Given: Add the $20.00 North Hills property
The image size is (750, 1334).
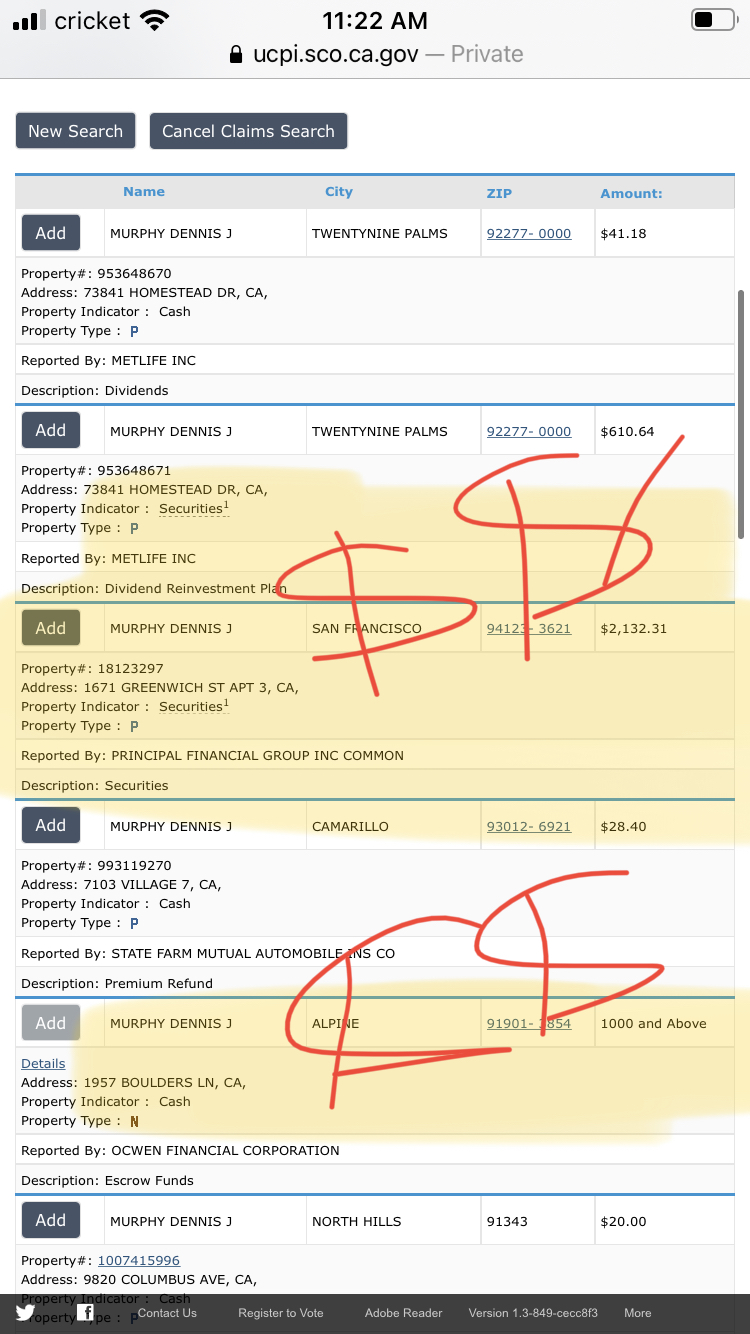Looking at the screenshot, I should click(51, 1220).
